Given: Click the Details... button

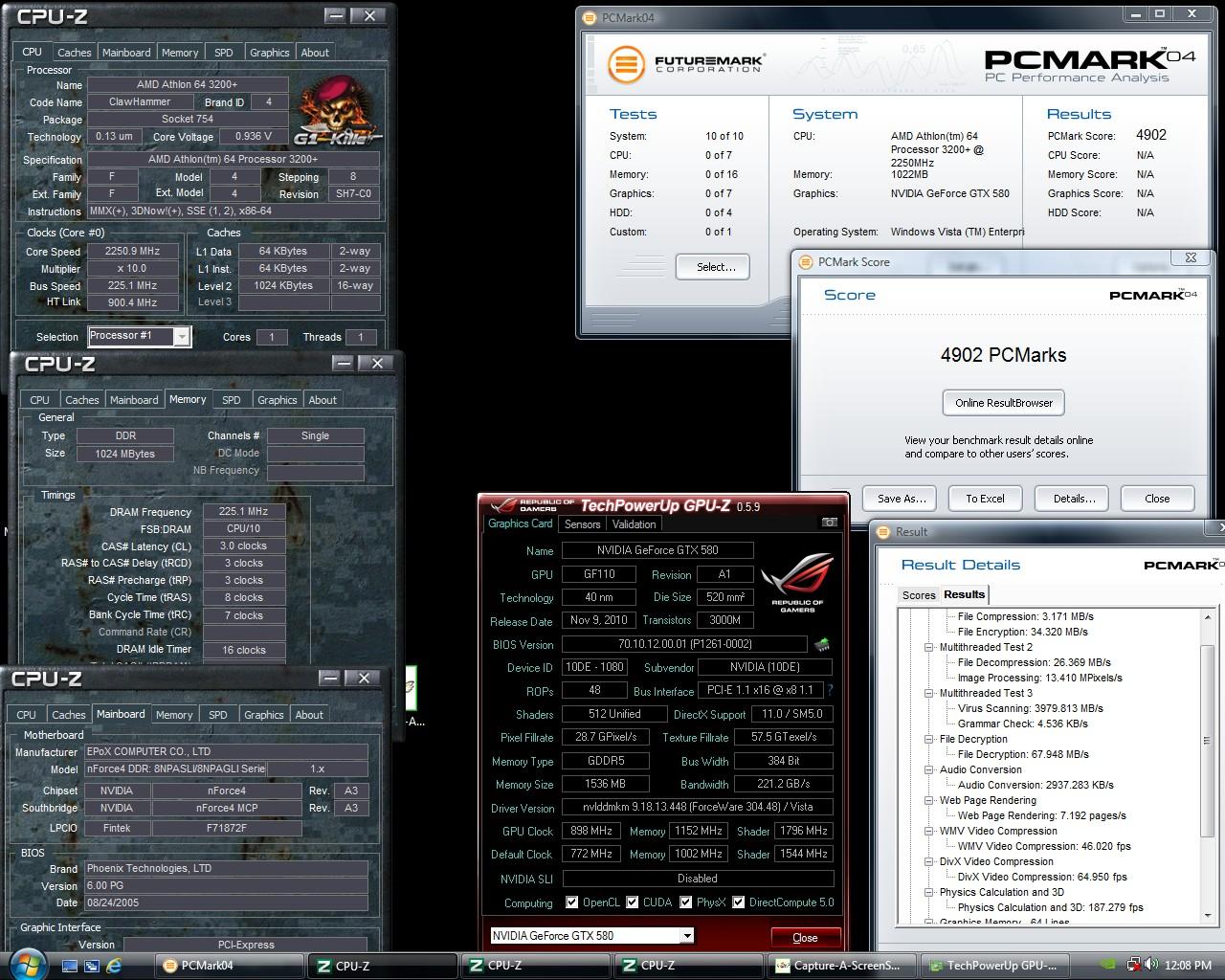Looking at the screenshot, I should point(1074,499).
